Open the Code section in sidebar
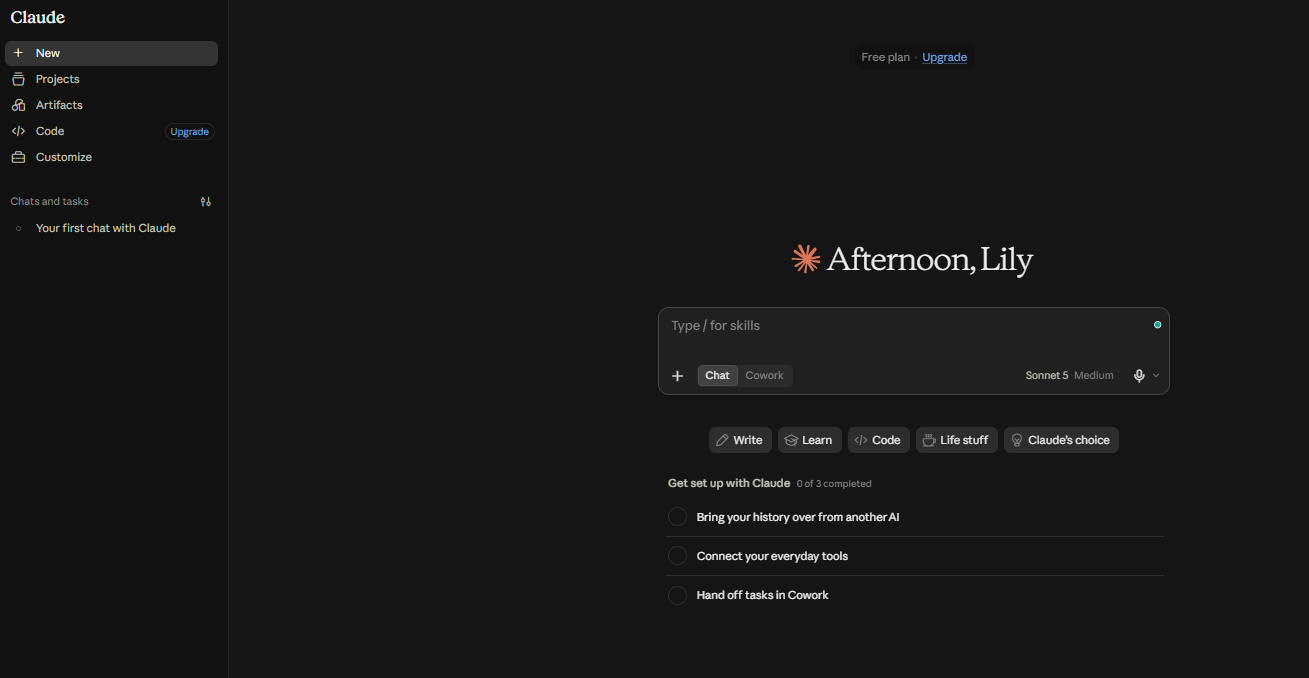 tap(85, 131)
